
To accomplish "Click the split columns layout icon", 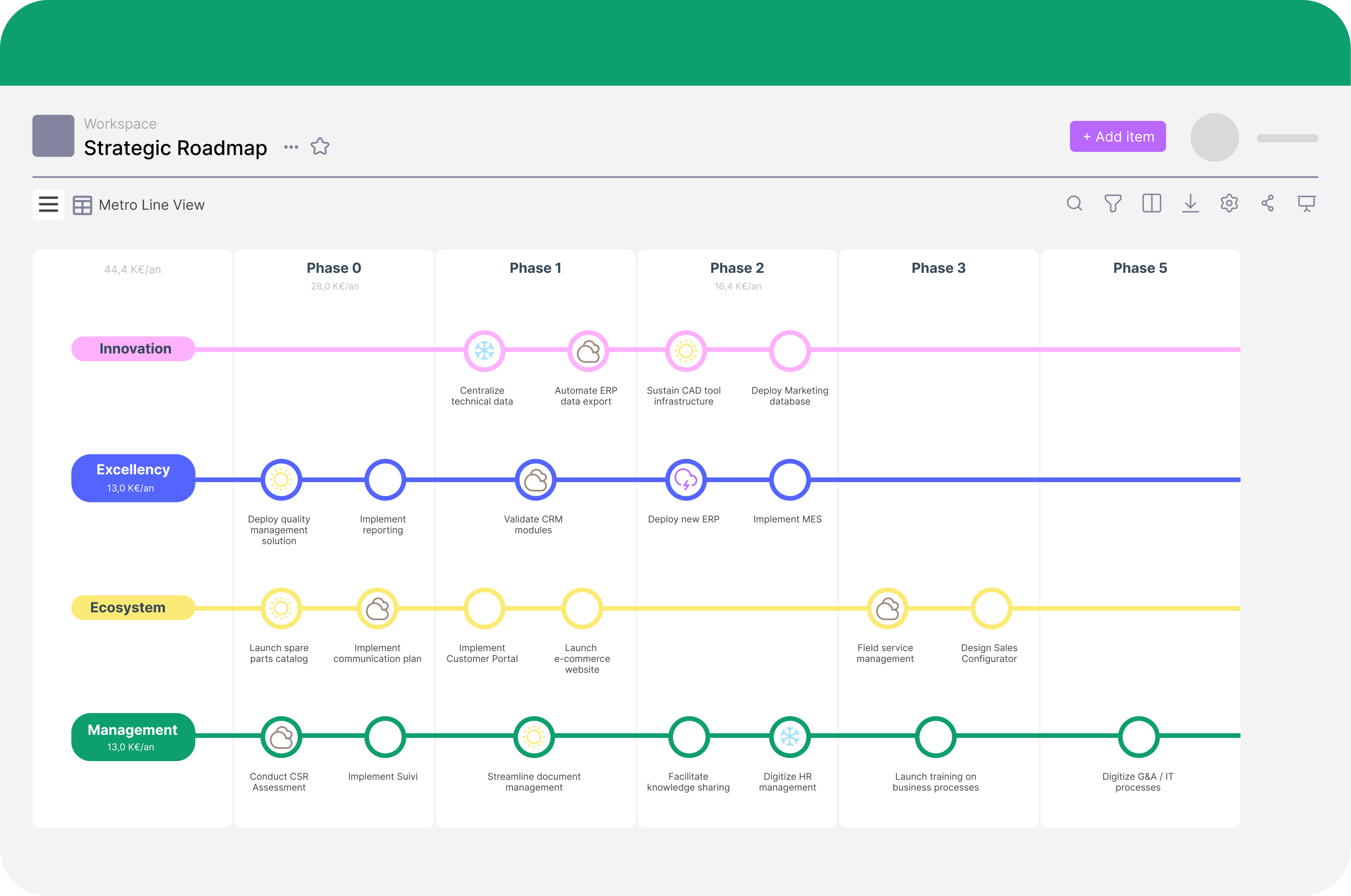I will coord(1152,203).
